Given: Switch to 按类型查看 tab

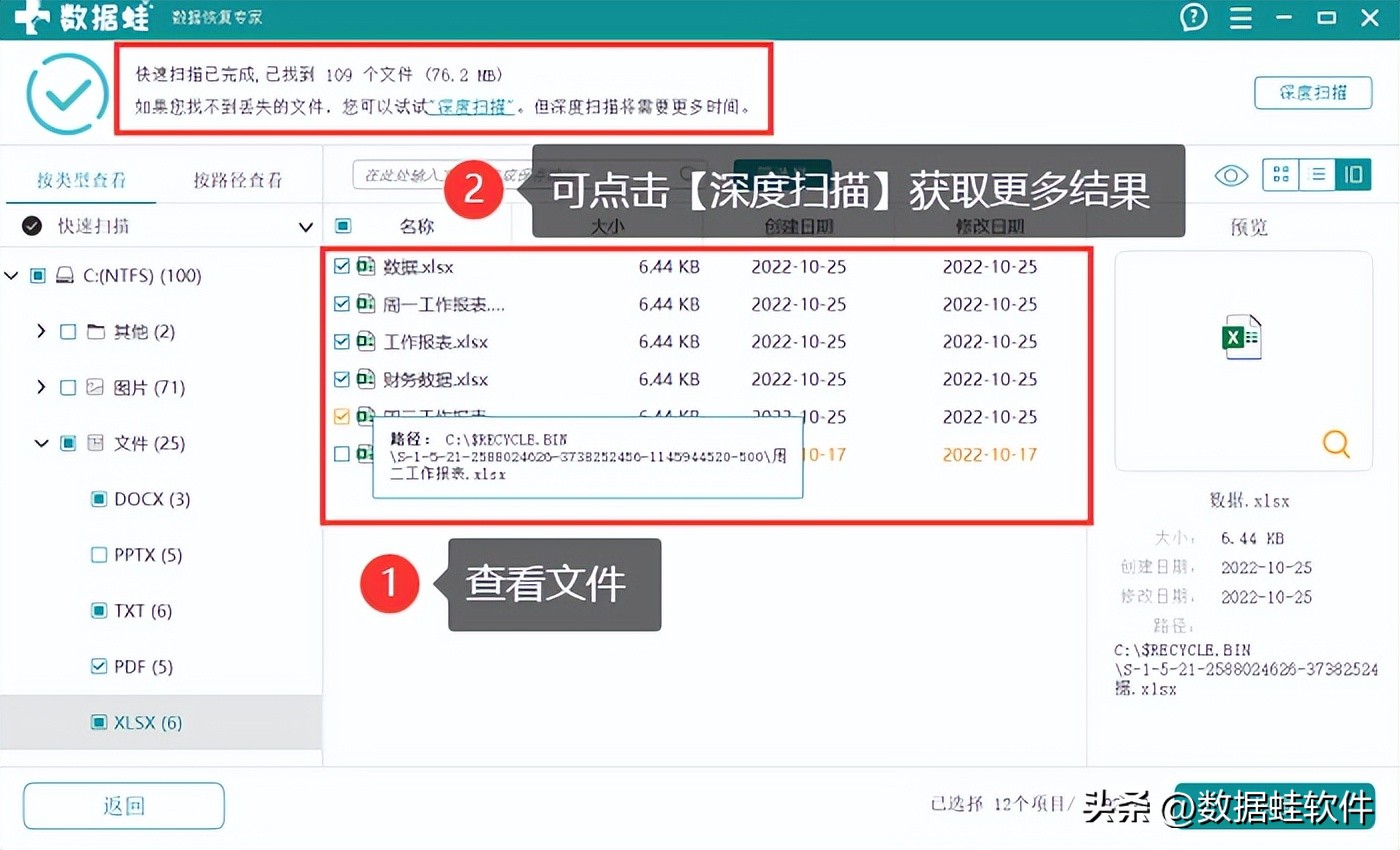Looking at the screenshot, I should click(x=82, y=180).
